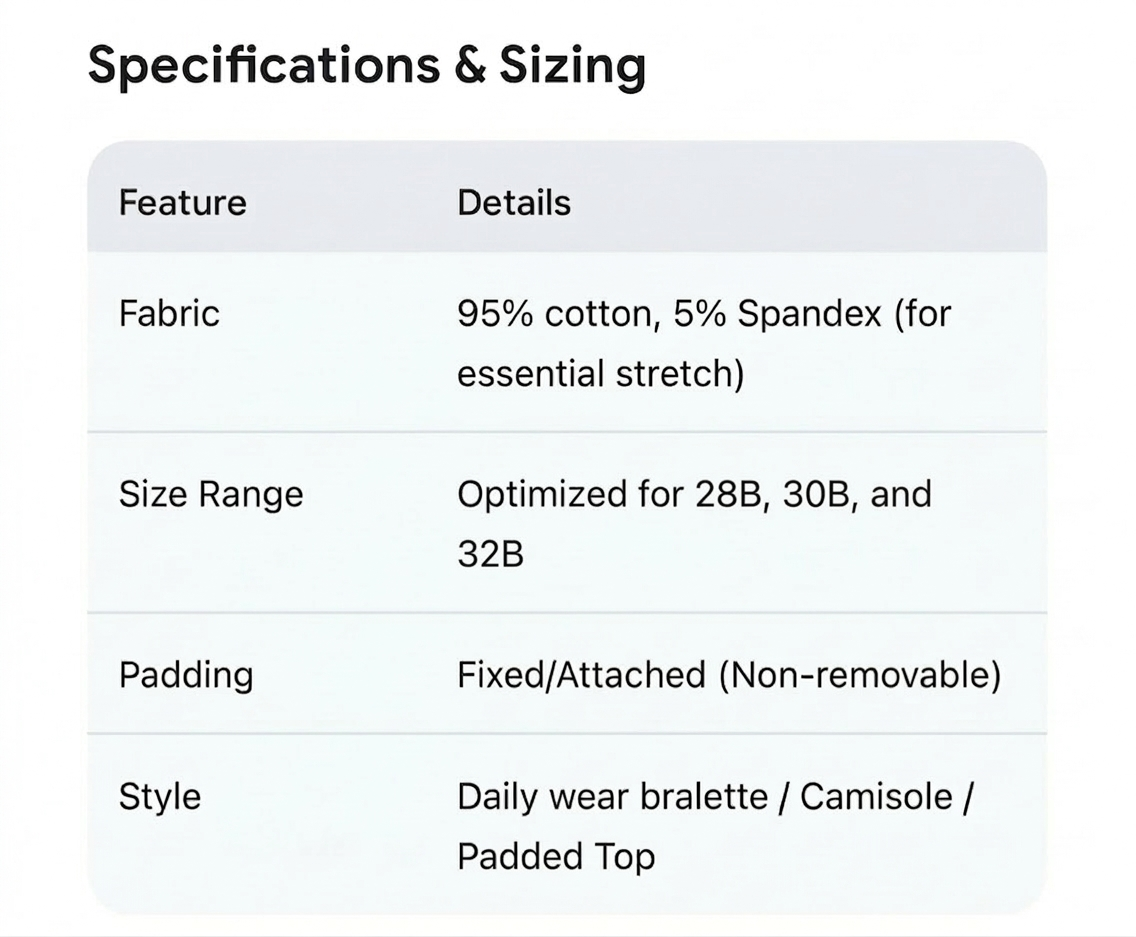The image size is (1136, 937).
Task: Click the "Fixed/Attached" text
Action: (581, 675)
